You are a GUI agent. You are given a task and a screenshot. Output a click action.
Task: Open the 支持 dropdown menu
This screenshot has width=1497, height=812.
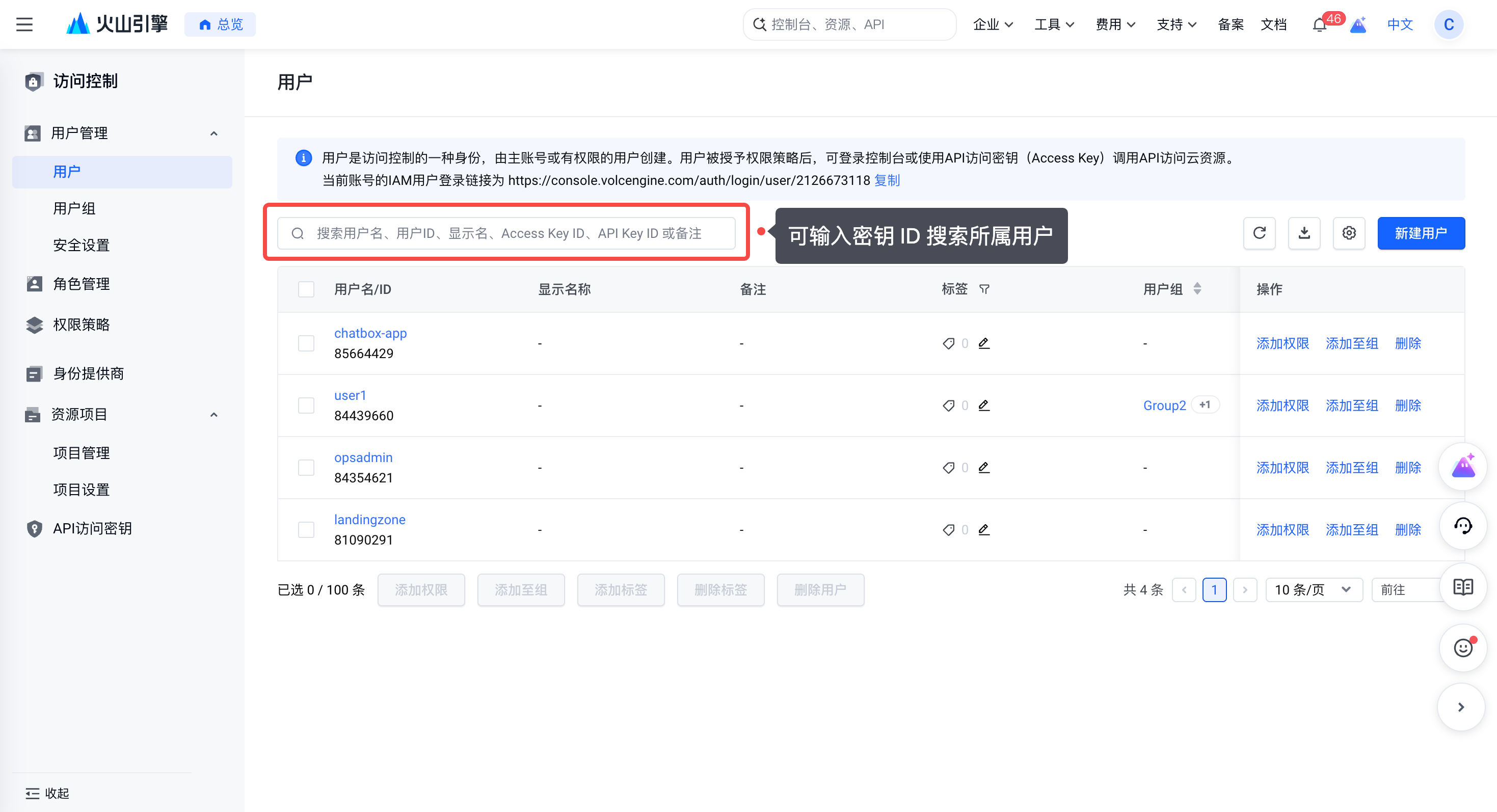pyautogui.click(x=1176, y=24)
